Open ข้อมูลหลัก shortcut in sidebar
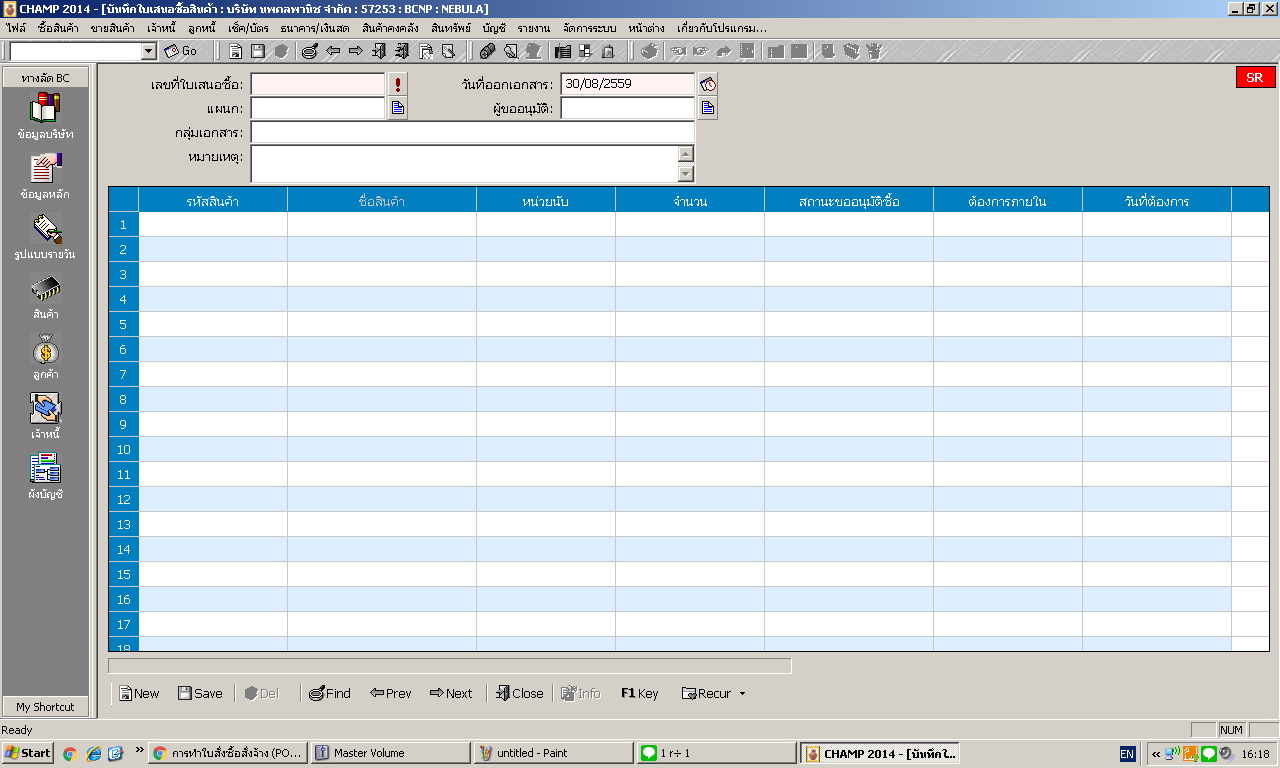This screenshot has width=1280, height=768. click(45, 176)
